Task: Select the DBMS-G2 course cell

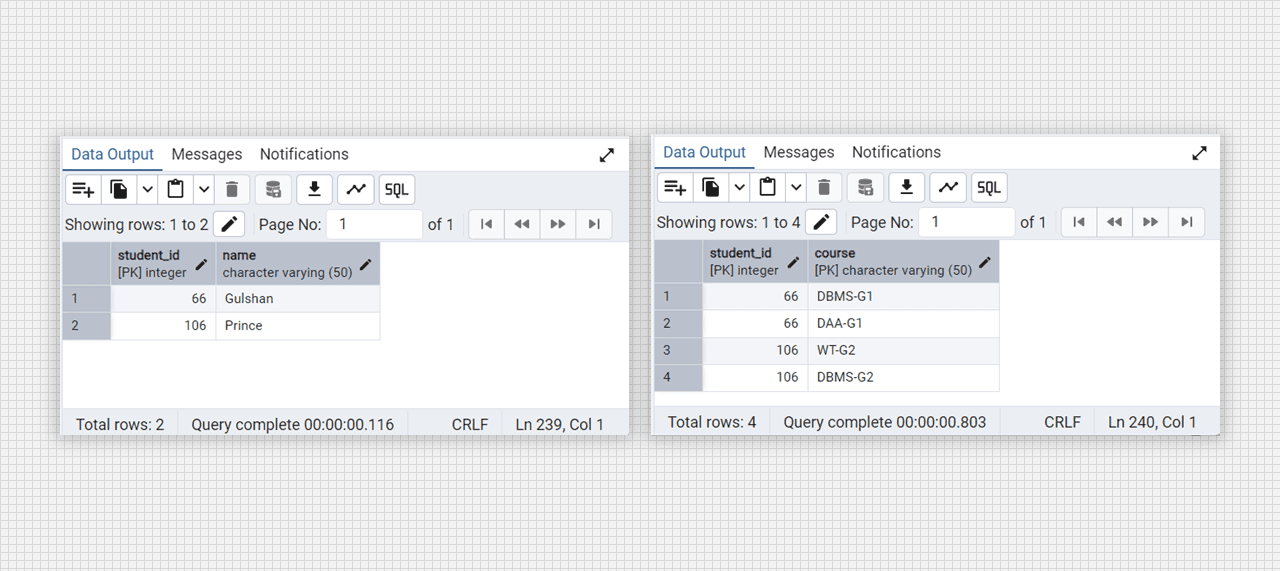Action: (x=903, y=377)
